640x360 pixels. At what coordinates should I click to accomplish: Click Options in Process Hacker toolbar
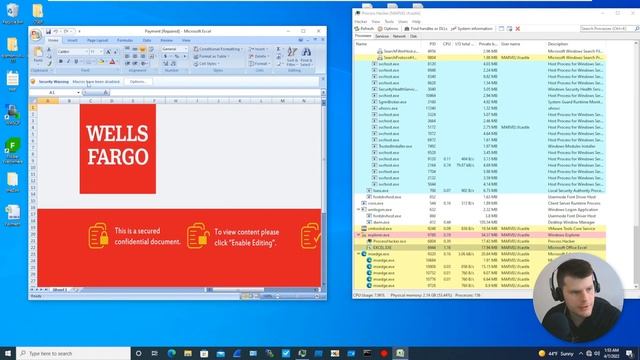(x=388, y=29)
